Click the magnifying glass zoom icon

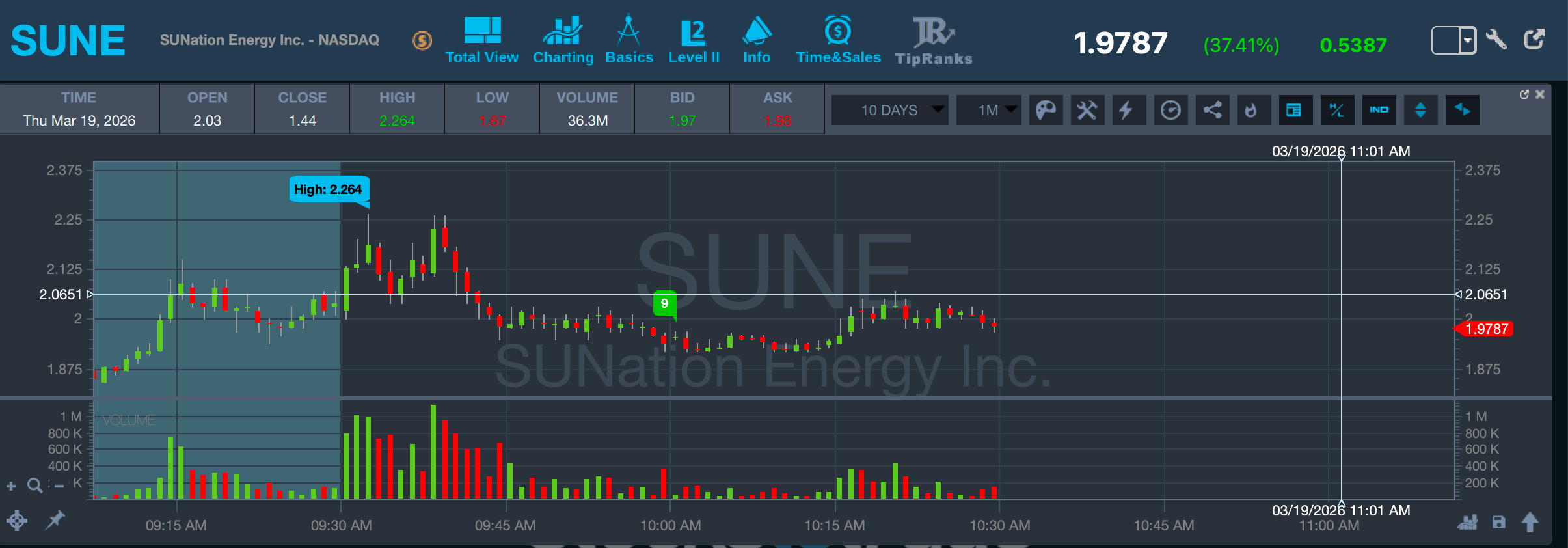click(34, 486)
